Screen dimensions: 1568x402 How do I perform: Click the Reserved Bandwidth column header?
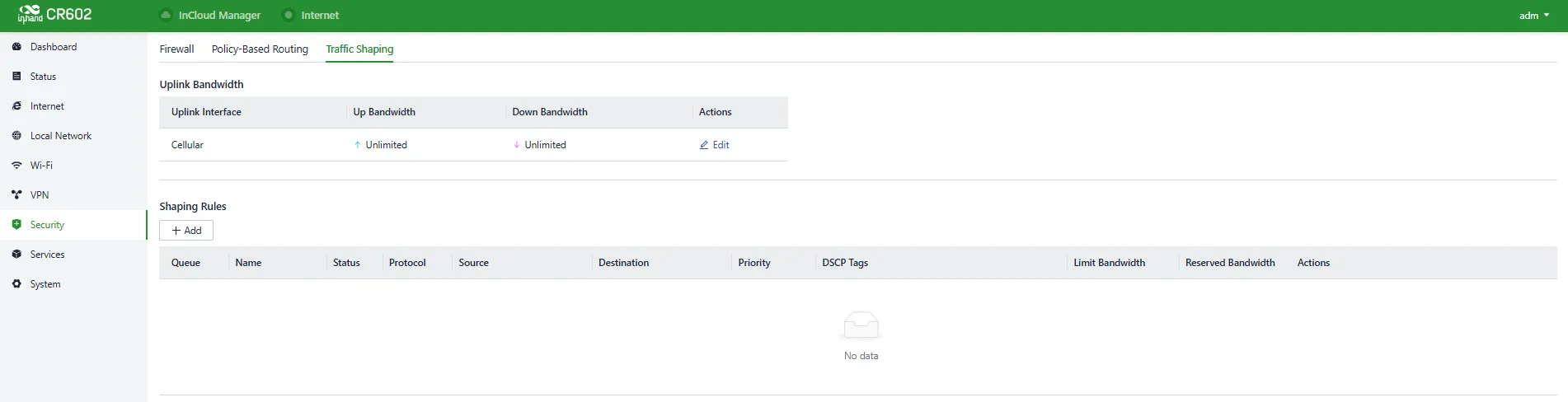(x=1230, y=263)
